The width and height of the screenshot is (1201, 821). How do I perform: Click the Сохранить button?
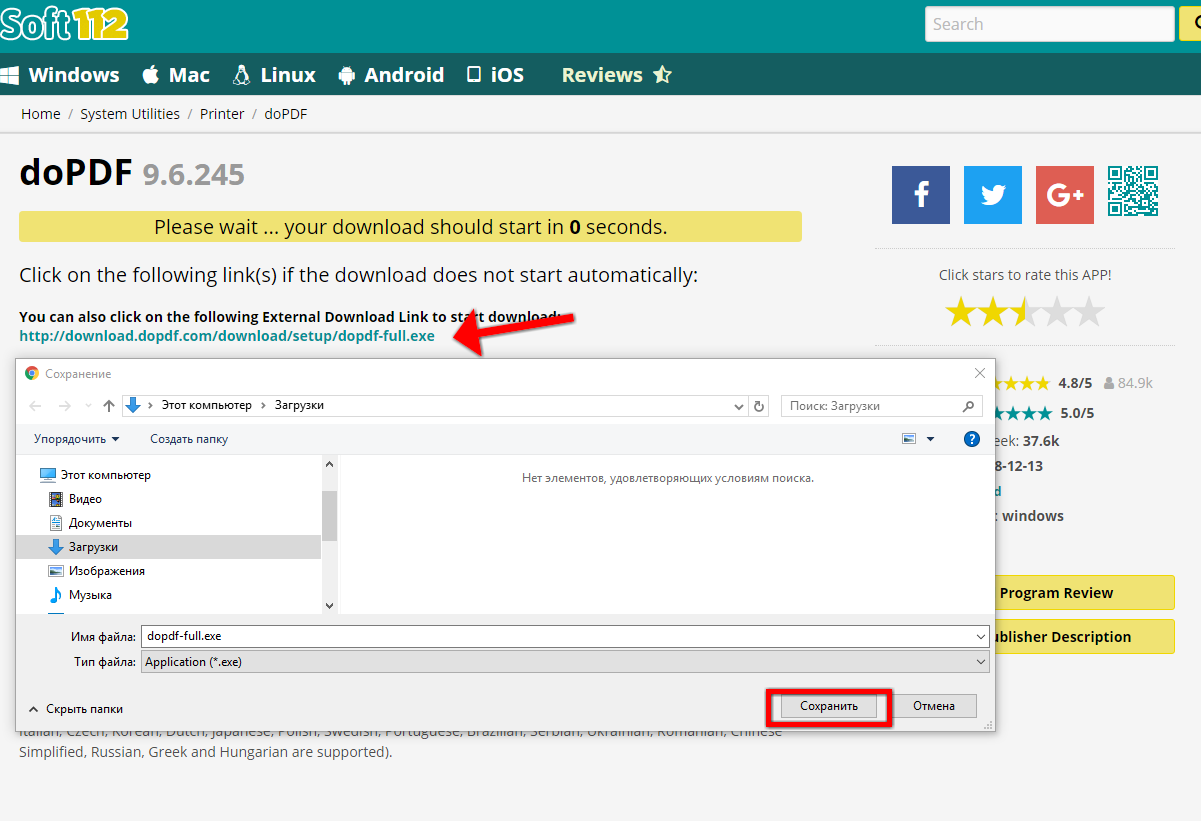coord(829,706)
